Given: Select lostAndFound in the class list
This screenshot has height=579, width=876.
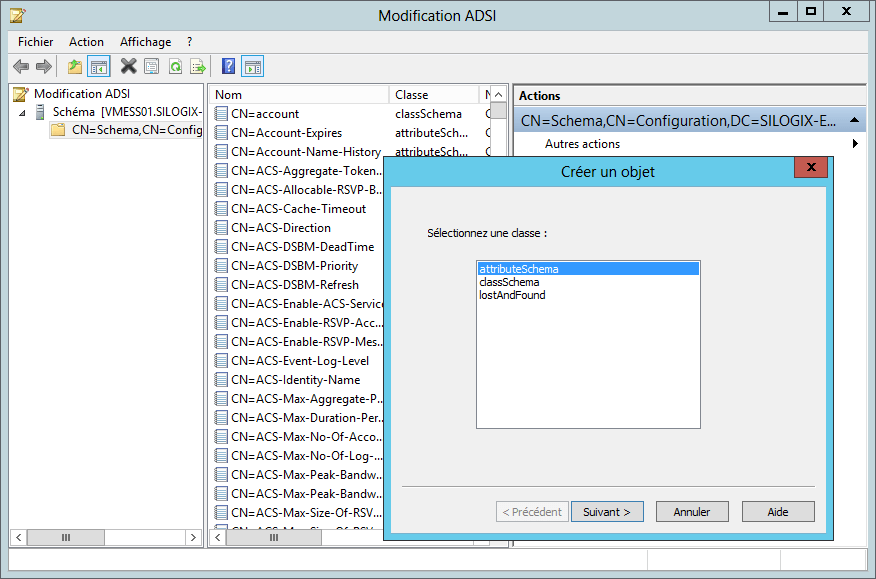Looking at the screenshot, I should point(511,294).
